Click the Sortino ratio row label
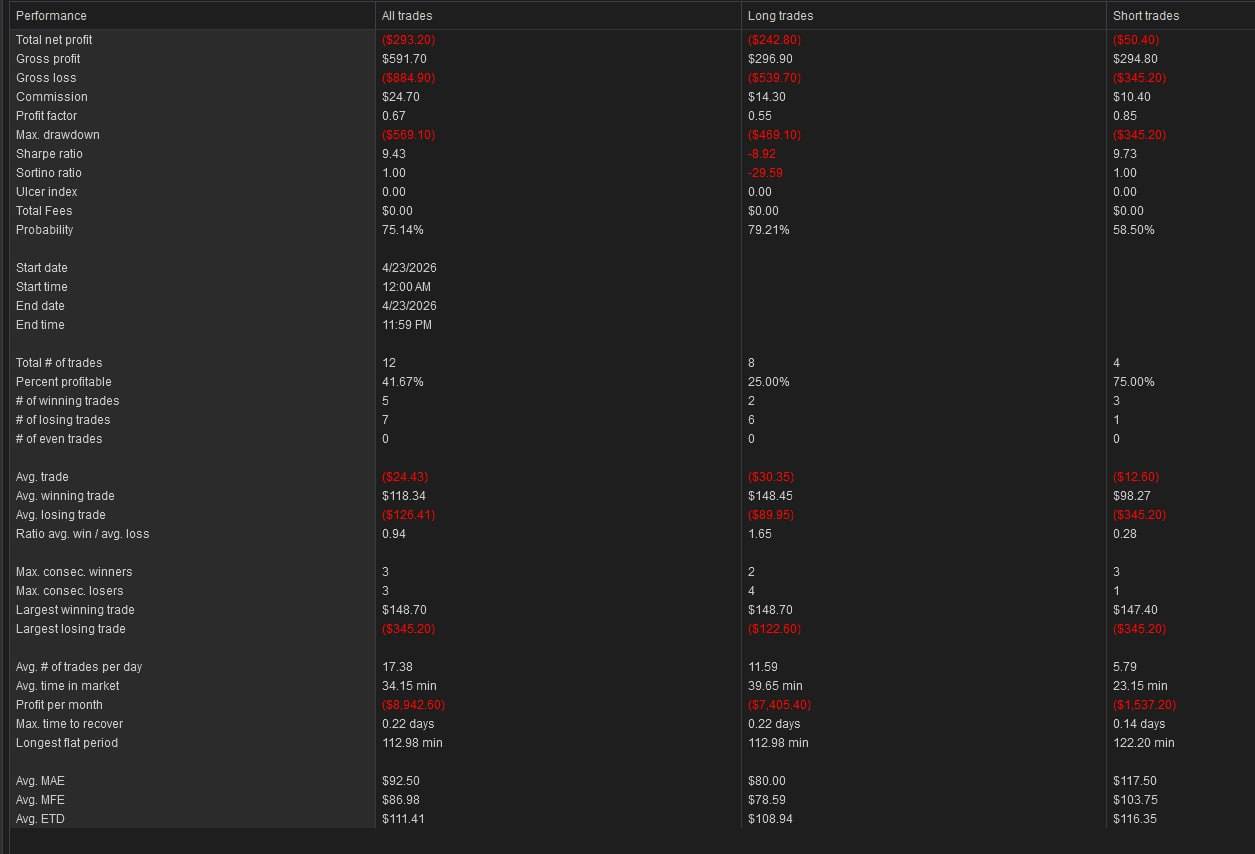 [x=49, y=173]
